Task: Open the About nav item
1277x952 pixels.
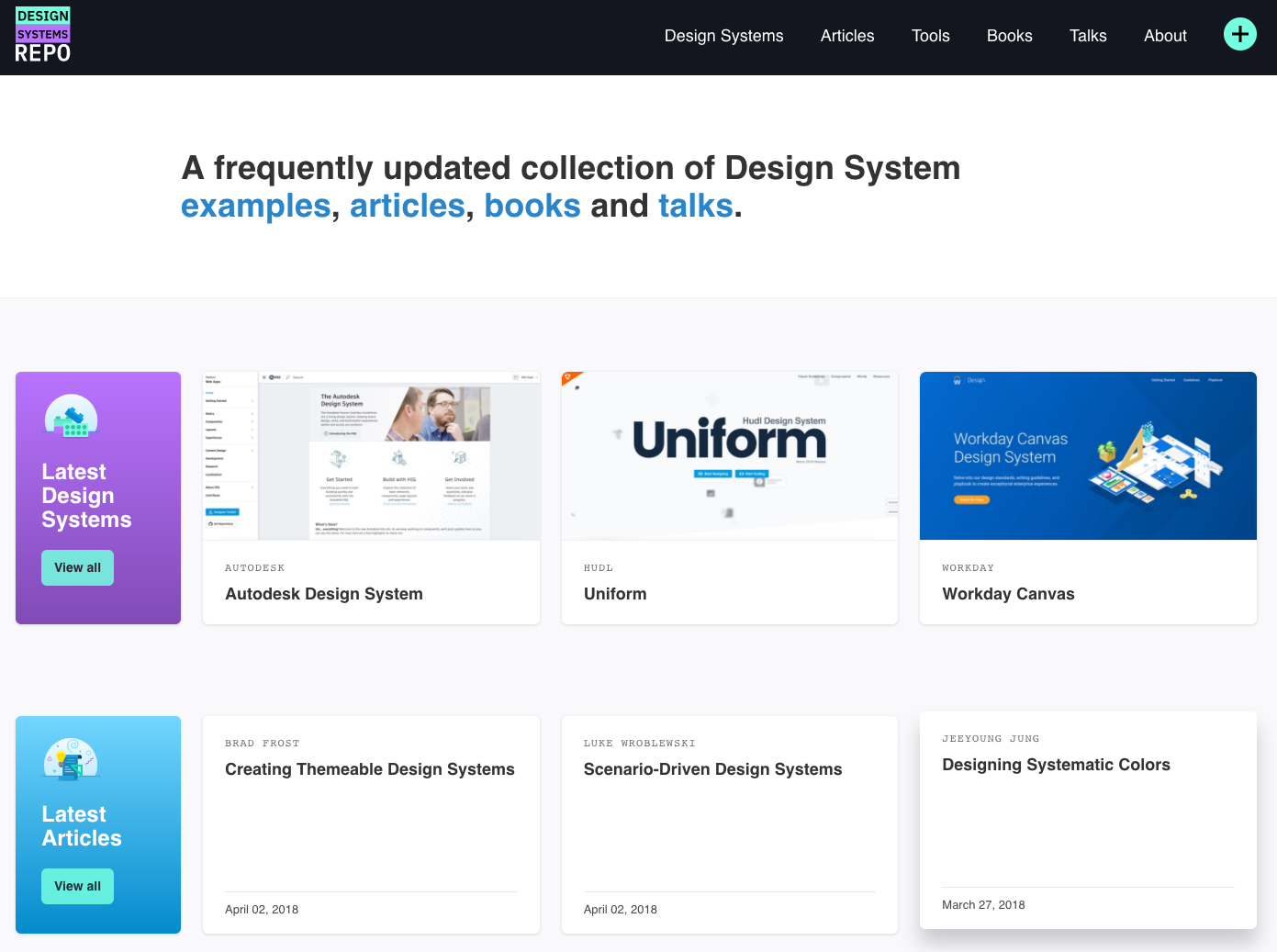Action: click(1165, 36)
